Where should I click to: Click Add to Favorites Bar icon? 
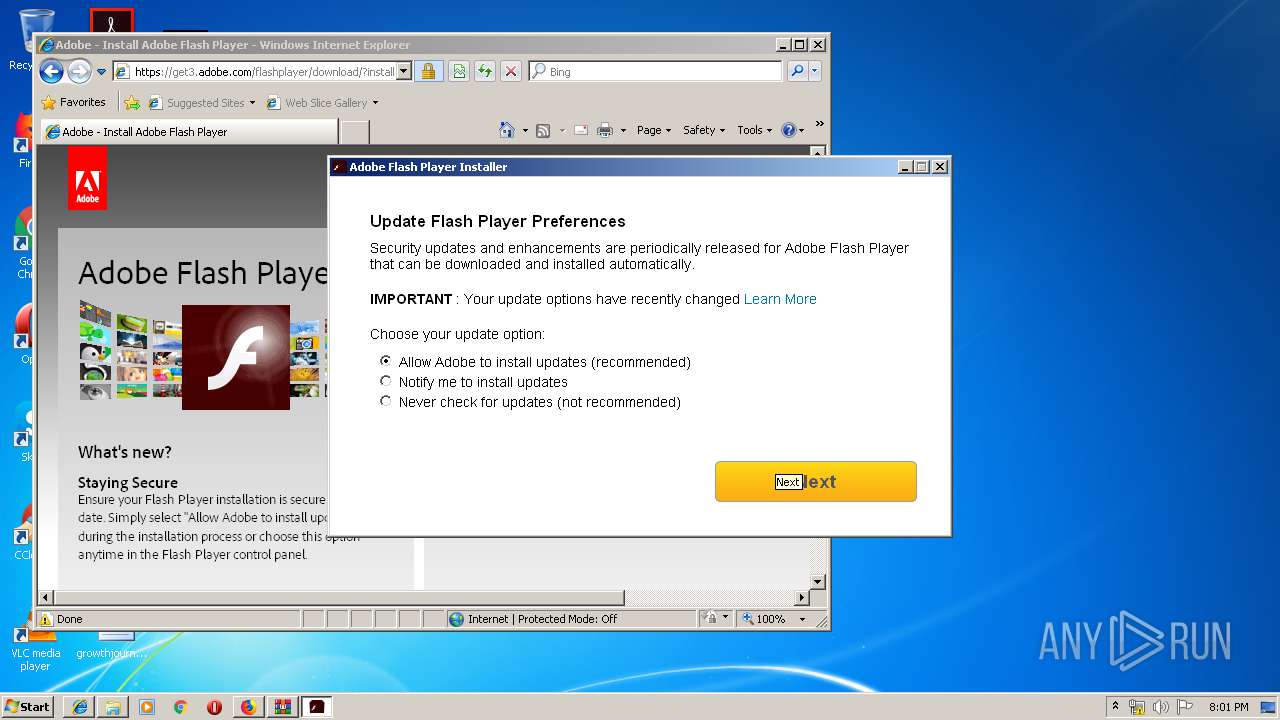point(131,102)
